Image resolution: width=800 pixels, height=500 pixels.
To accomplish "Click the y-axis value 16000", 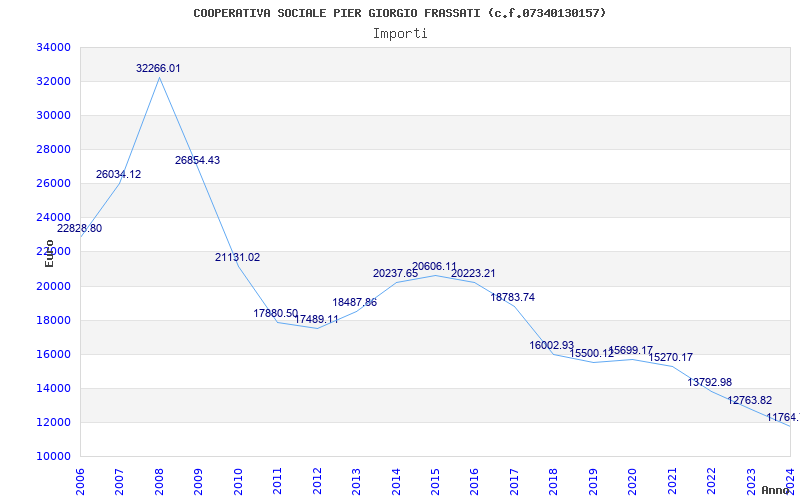I will (x=53, y=355).
